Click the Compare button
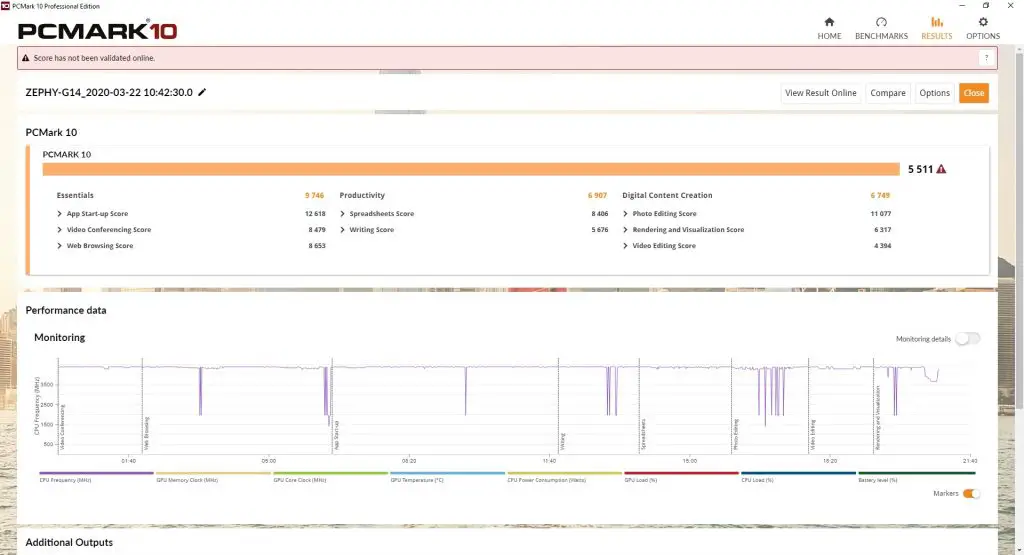1024x555 pixels. coord(888,93)
